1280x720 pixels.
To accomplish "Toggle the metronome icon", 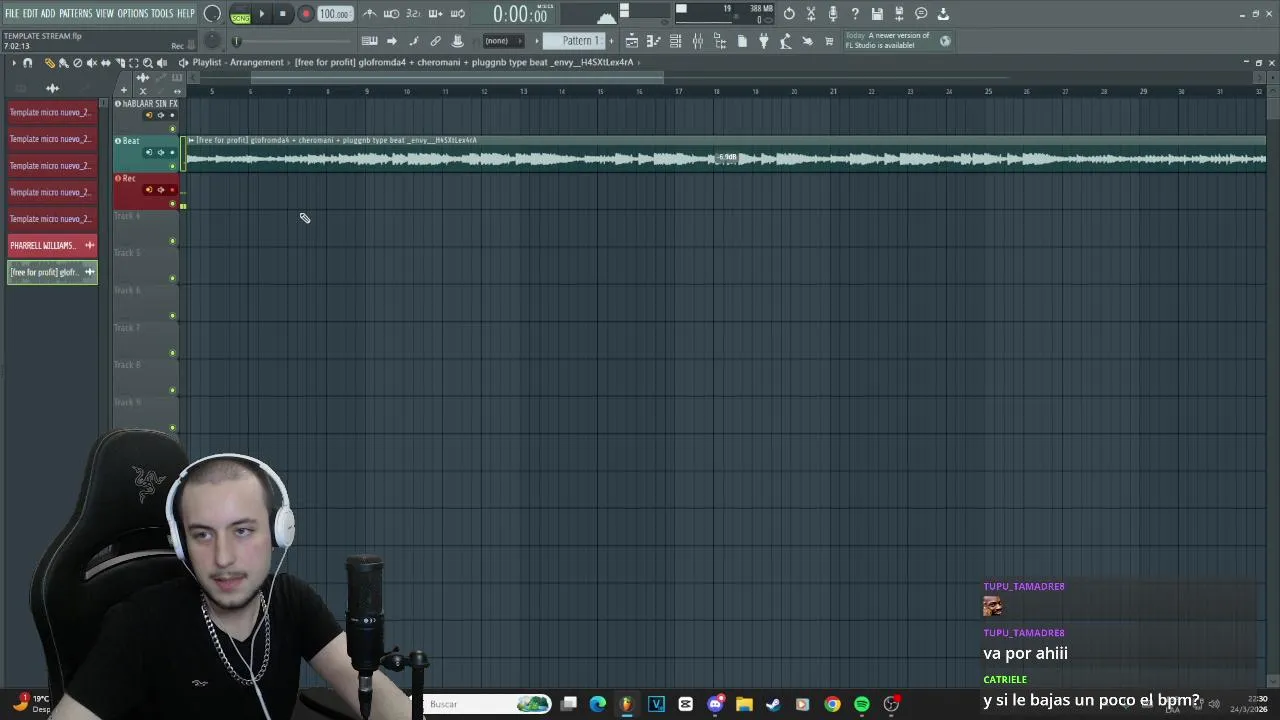I will pyautogui.click(x=370, y=14).
